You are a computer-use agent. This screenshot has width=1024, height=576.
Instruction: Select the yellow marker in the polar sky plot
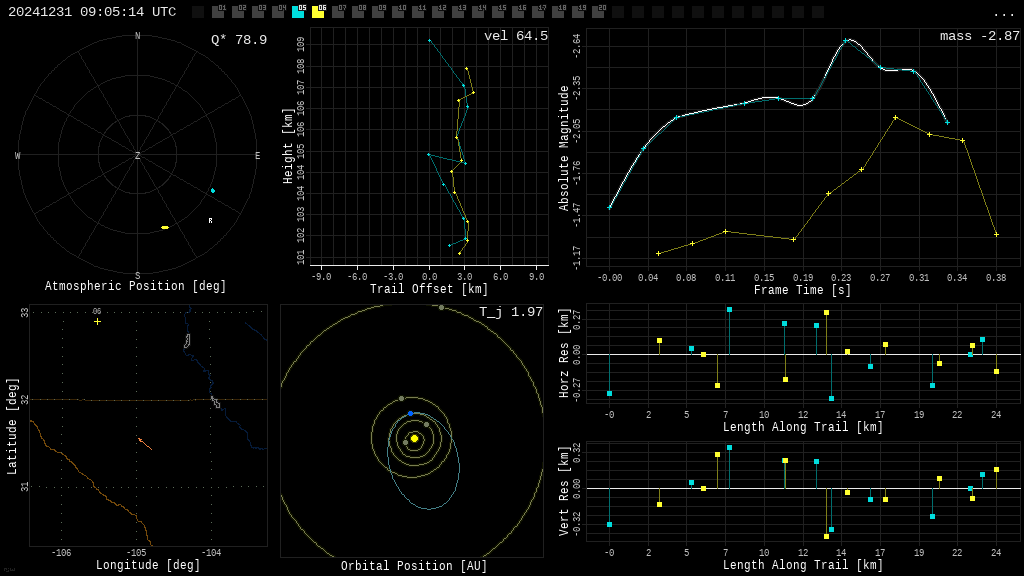point(165,227)
